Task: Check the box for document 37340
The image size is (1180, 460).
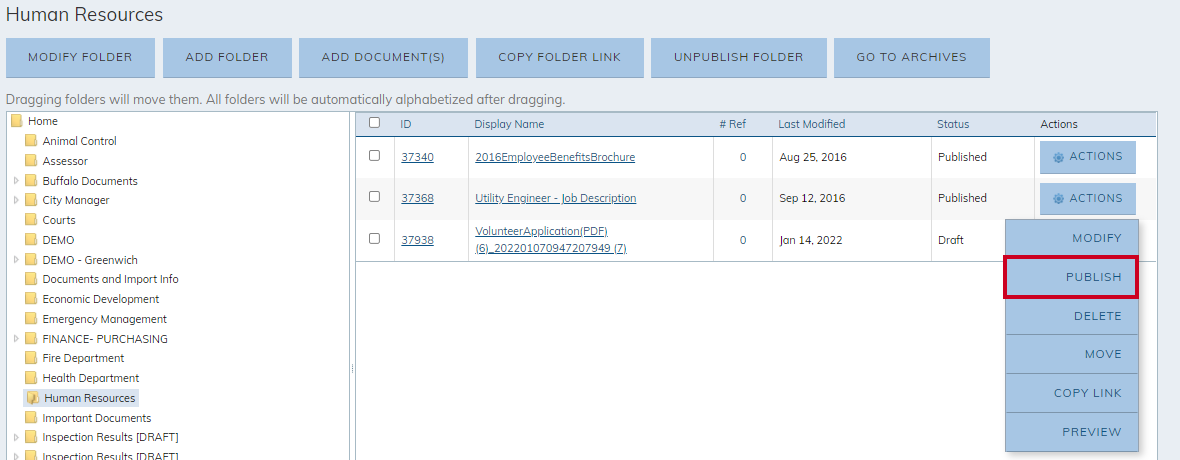Action: pos(375,156)
